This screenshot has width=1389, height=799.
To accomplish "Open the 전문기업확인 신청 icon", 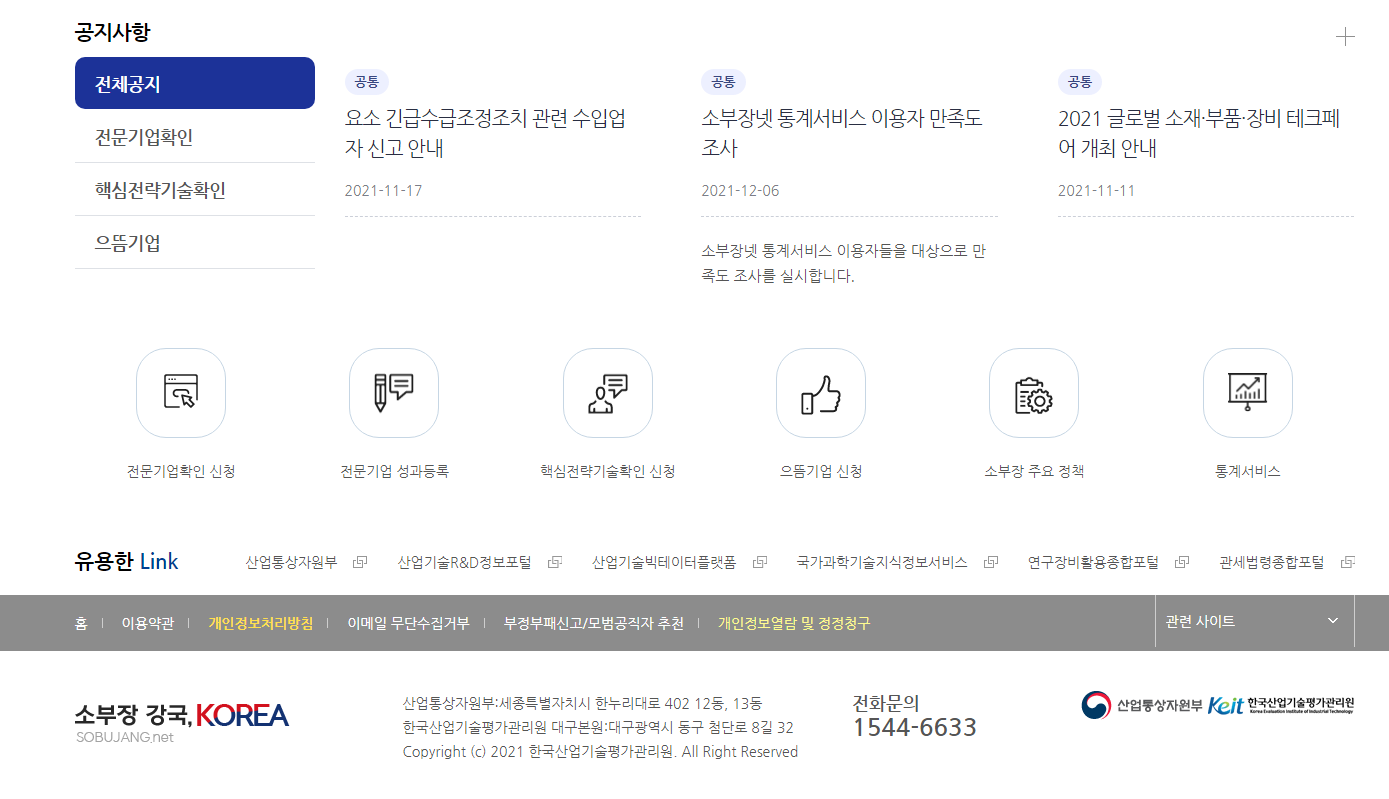I will [181, 393].
